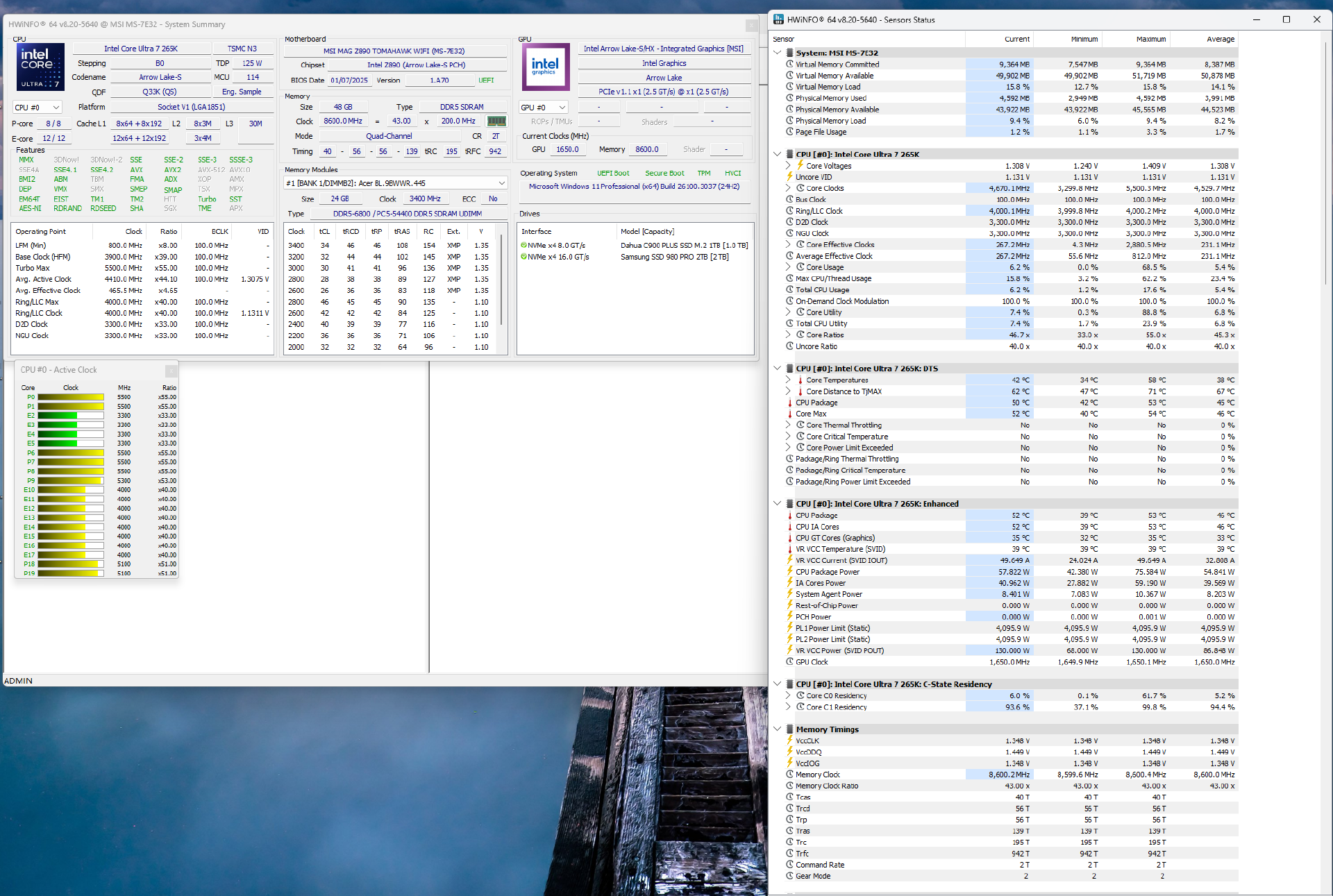Click the 3400 clock memory timing row

click(391, 245)
